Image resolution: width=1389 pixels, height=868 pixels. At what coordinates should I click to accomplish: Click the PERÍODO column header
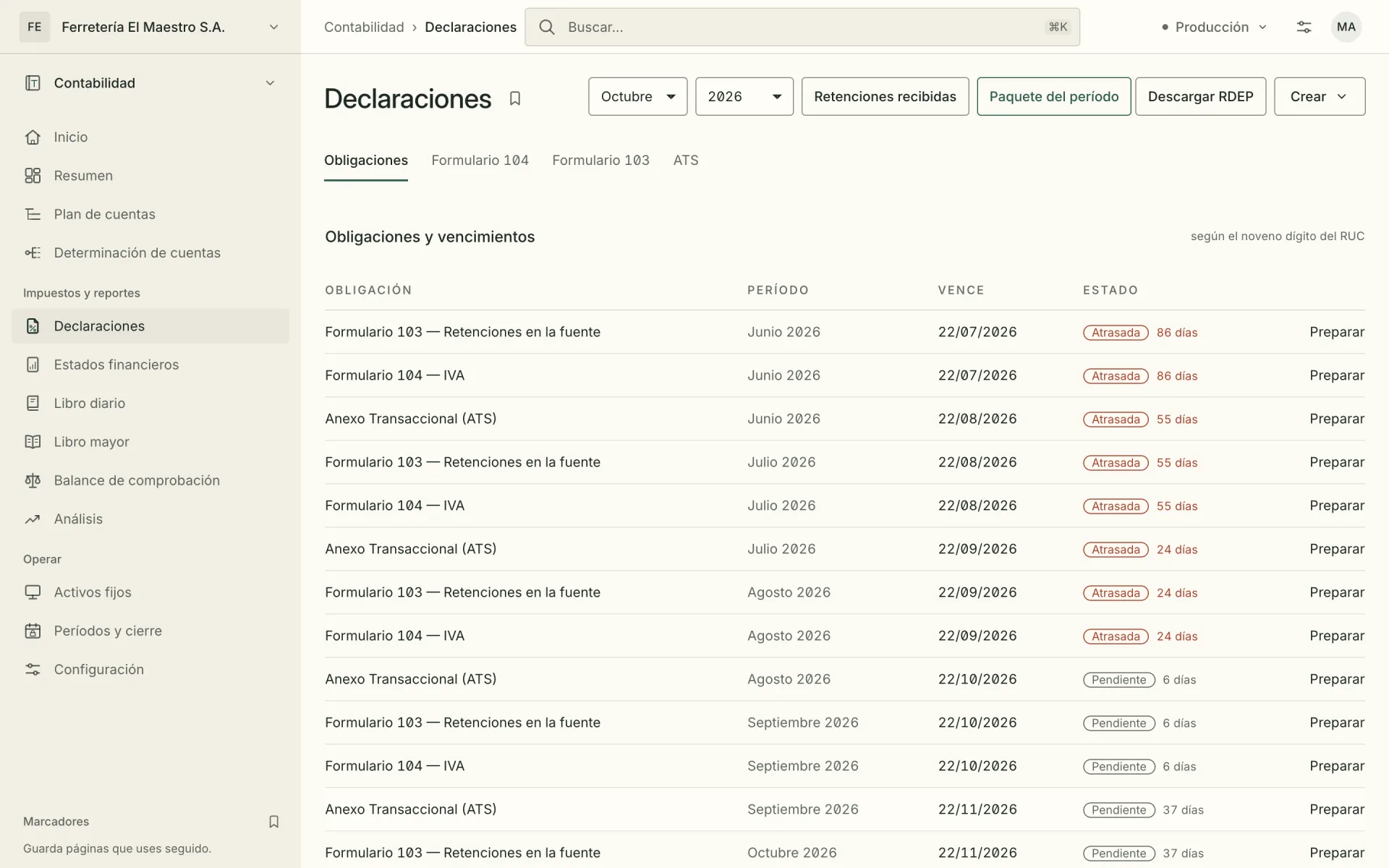point(778,290)
